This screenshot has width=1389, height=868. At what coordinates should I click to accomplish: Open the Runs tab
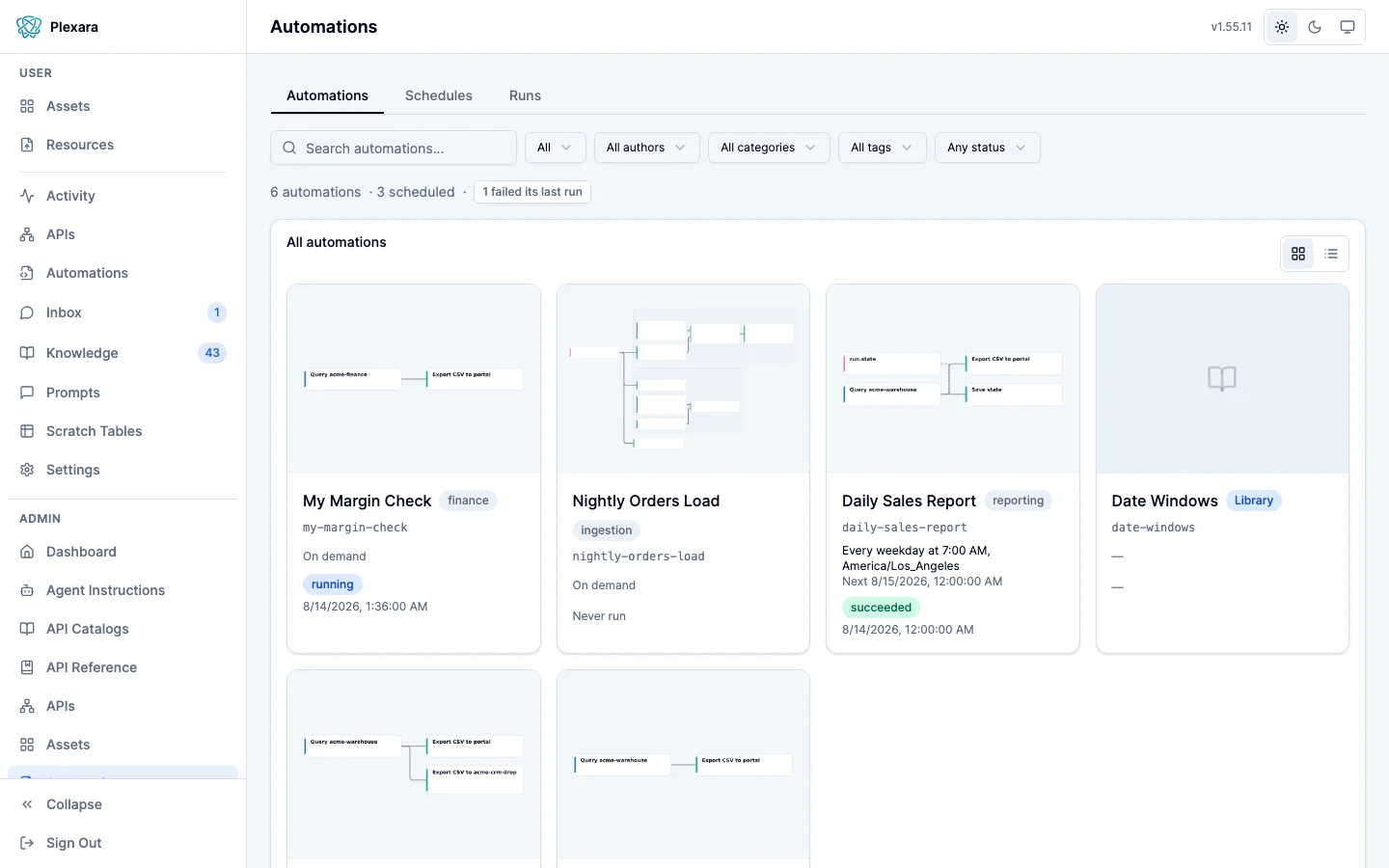(525, 95)
